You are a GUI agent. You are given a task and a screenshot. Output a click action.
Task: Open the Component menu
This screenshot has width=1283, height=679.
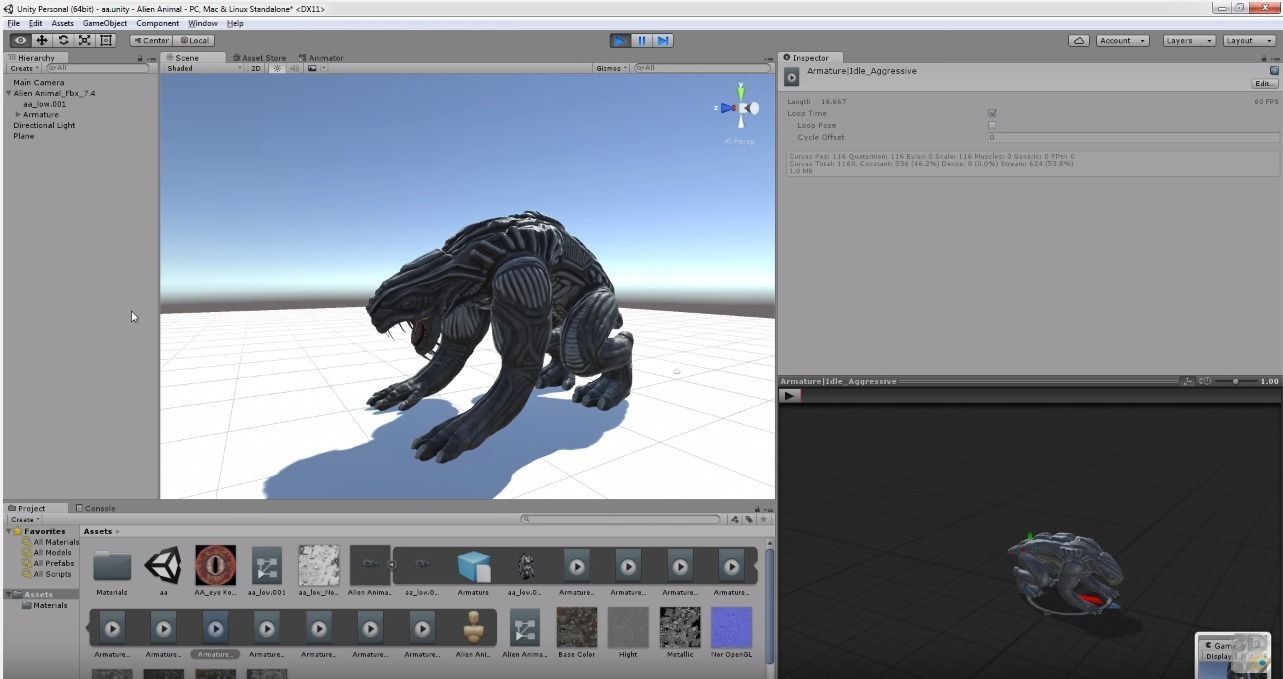[x=158, y=23]
